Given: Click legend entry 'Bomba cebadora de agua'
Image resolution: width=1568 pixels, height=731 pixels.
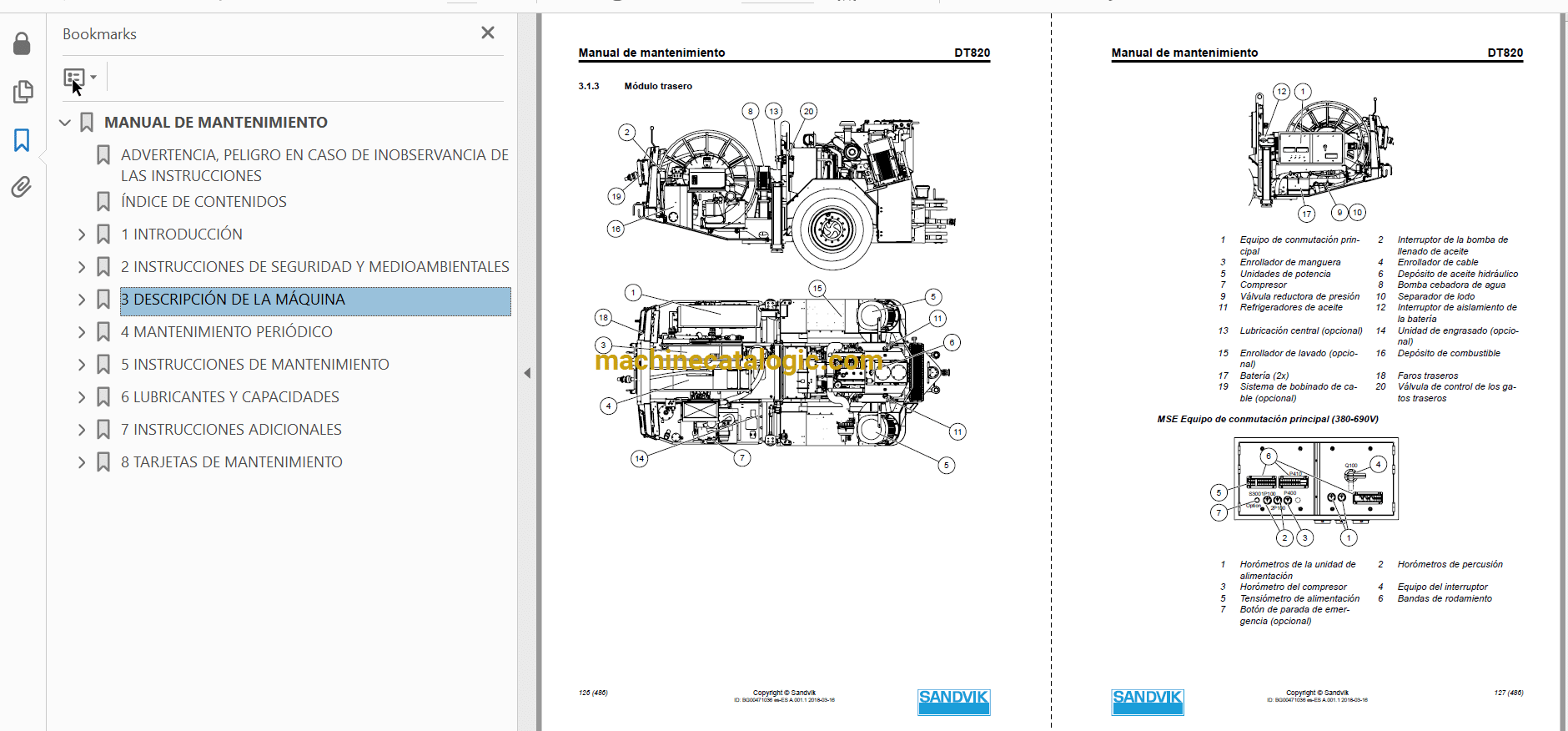Looking at the screenshot, I should (1452, 285).
